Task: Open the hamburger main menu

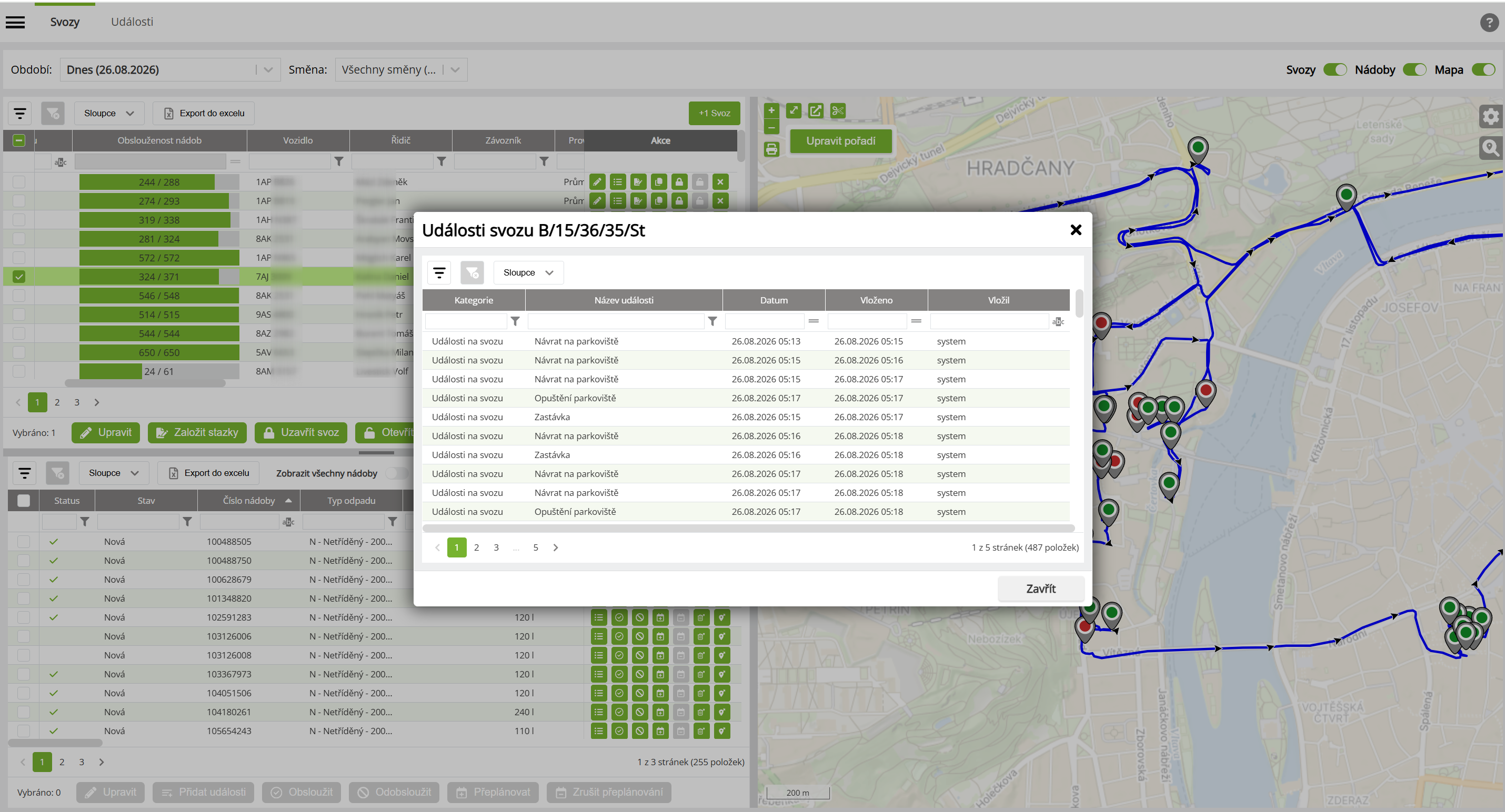Action: coord(15,22)
